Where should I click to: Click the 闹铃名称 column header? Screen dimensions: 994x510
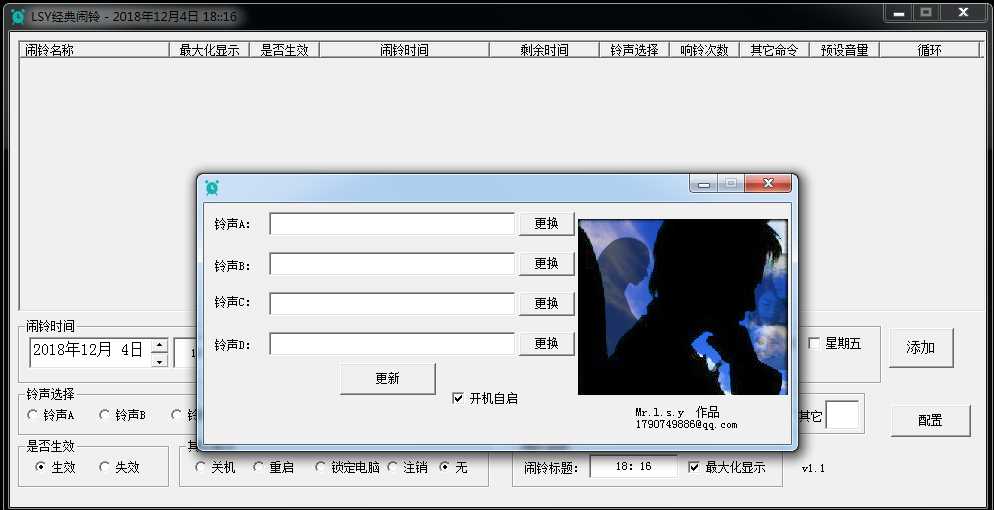(94, 50)
